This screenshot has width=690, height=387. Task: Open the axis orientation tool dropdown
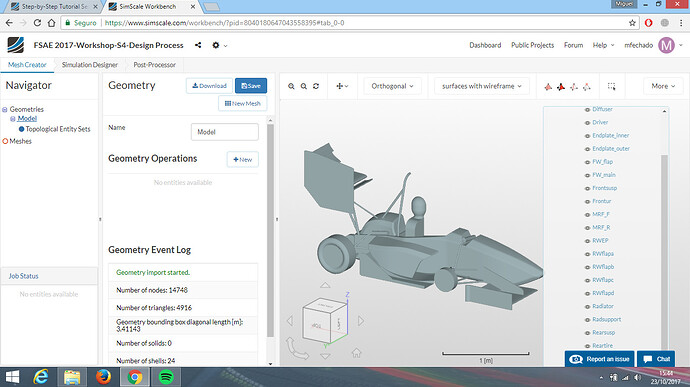click(x=342, y=86)
